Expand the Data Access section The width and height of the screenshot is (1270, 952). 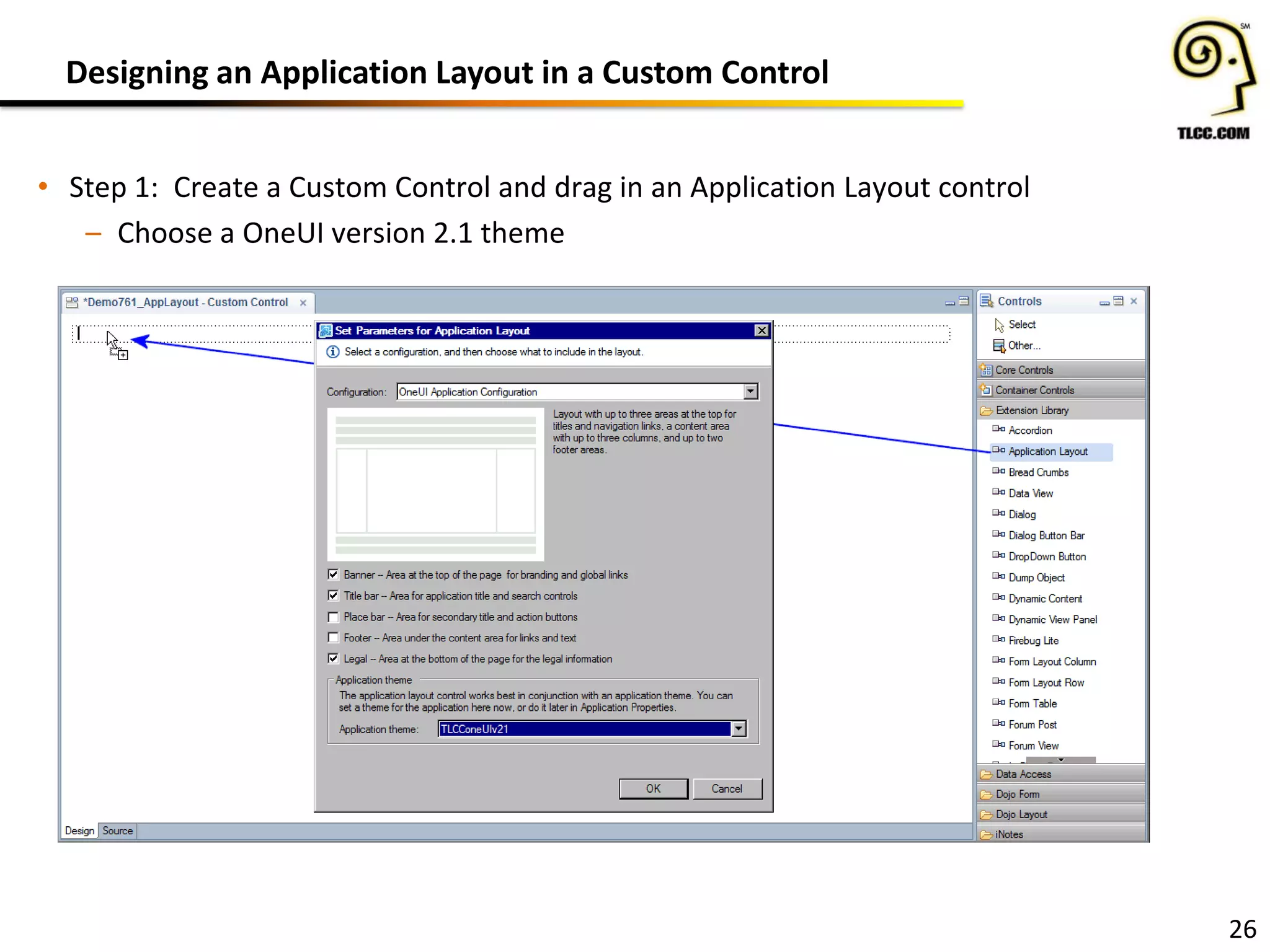pyautogui.click(x=1061, y=774)
